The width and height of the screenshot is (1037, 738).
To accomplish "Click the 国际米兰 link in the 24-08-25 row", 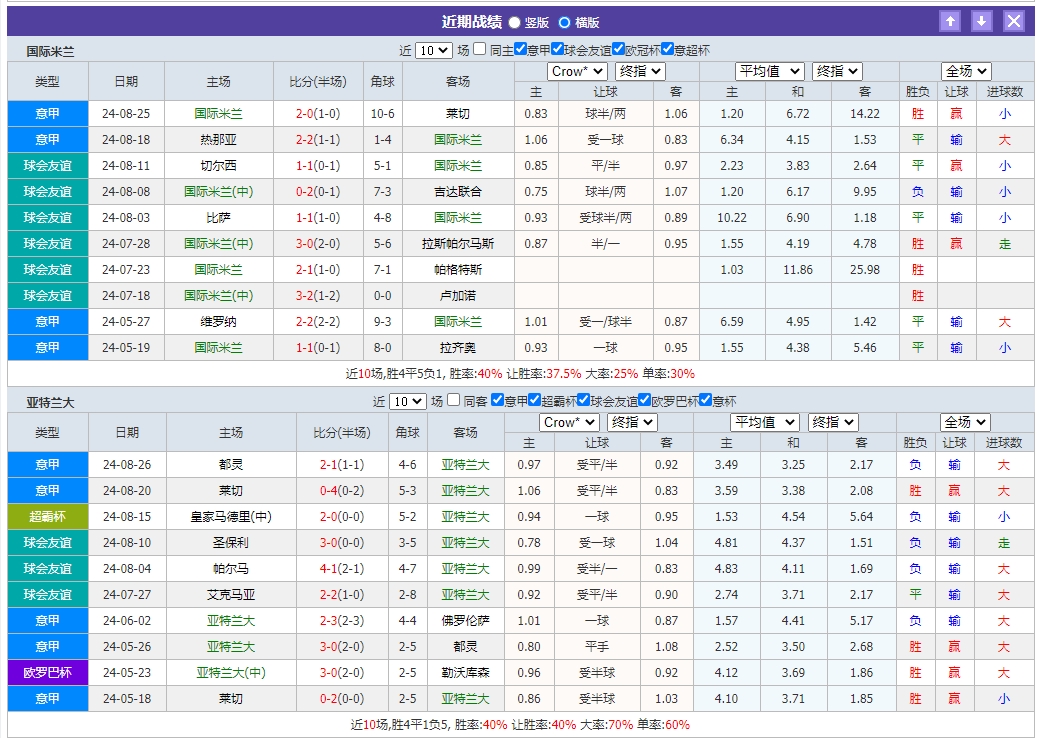I will click(x=219, y=114).
